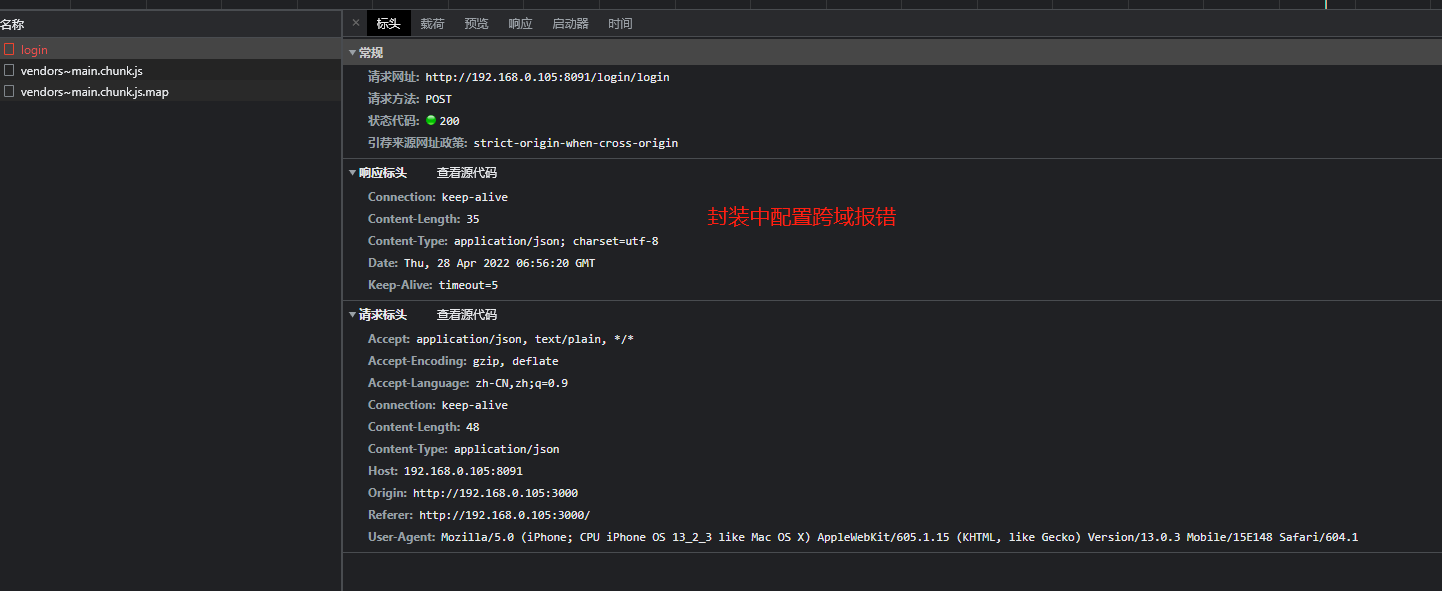Click the orange marker on the timeline
The height and width of the screenshot is (591, 1442).
[1326, 4]
